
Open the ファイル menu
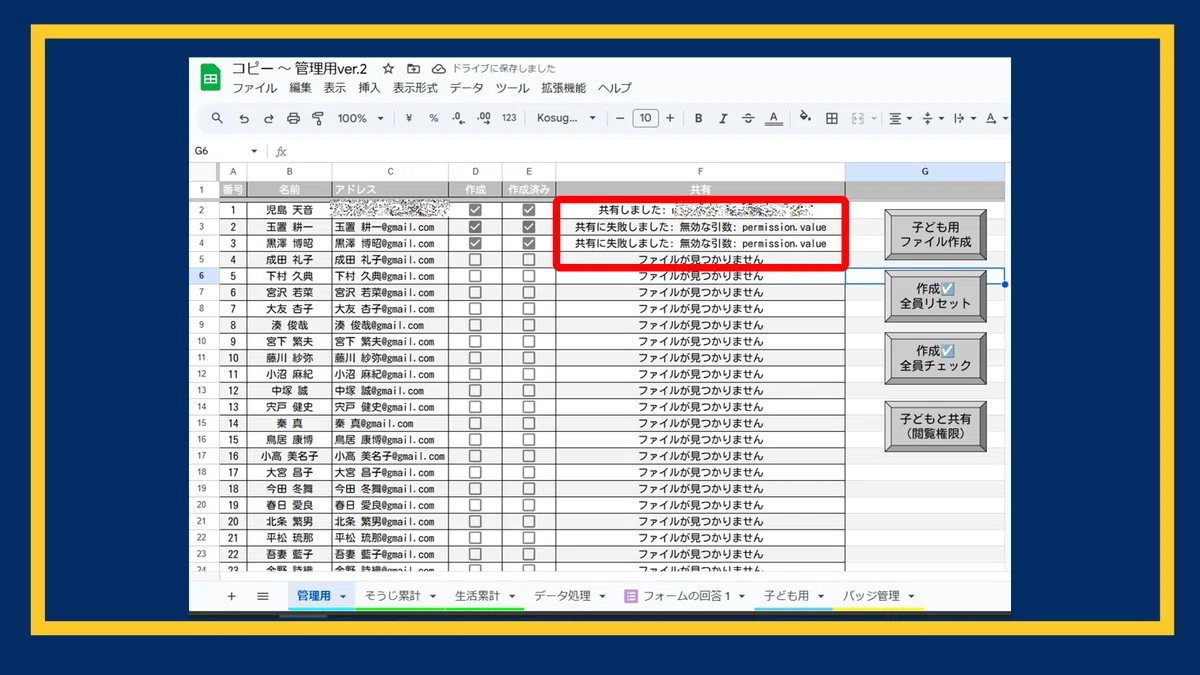point(255,88)
